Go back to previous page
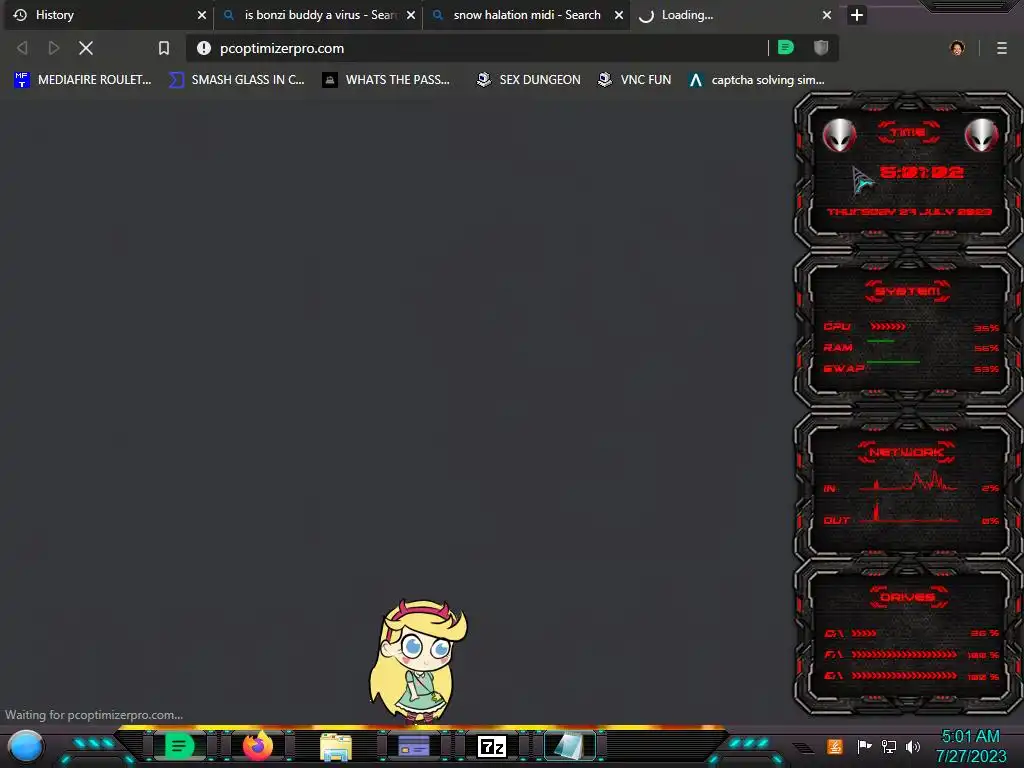The image size is (1024, 768). [22, 48]
